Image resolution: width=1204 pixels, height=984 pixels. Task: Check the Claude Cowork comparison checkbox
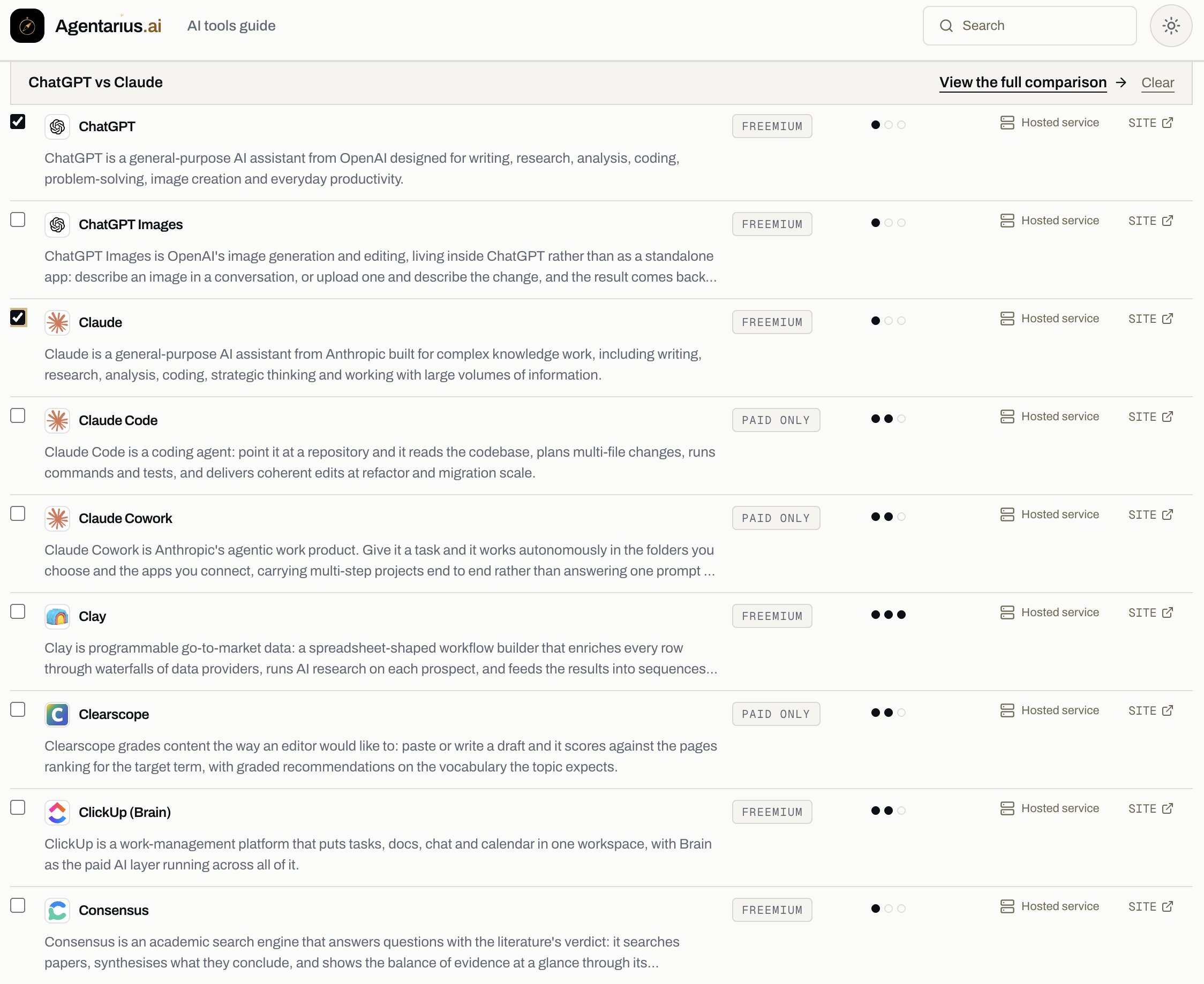(x=18, y=514)
